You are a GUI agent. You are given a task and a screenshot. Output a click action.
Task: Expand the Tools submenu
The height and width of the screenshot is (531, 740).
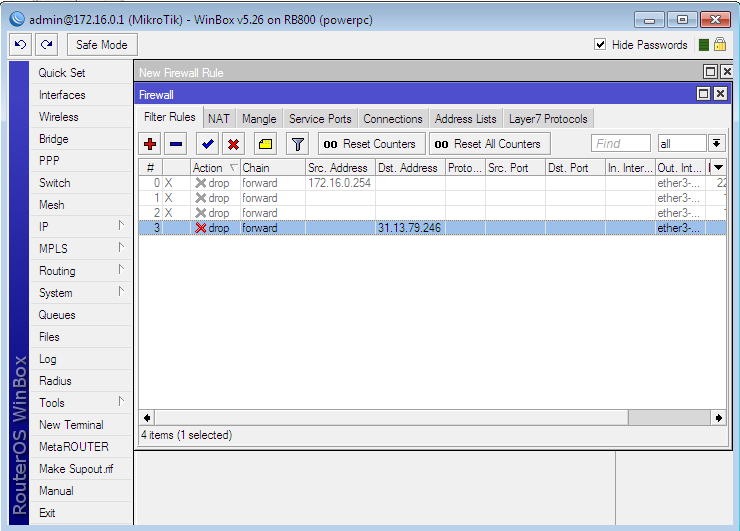click(121, 402)
